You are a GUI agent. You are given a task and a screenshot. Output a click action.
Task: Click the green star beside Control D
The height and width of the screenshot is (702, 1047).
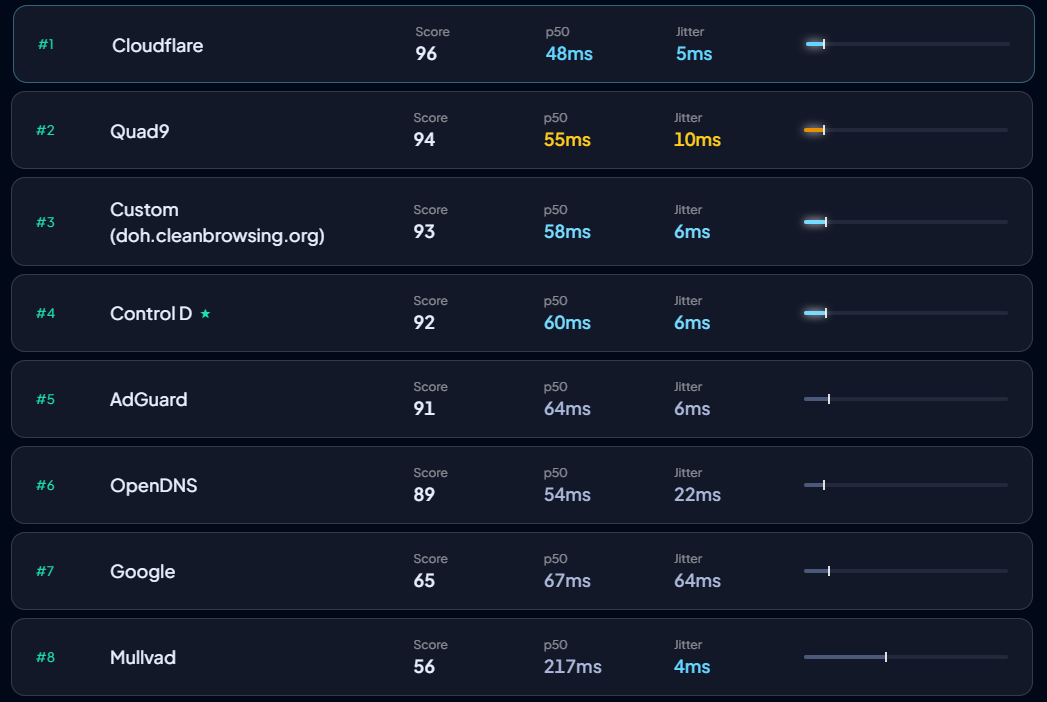(x=206, y=313)
